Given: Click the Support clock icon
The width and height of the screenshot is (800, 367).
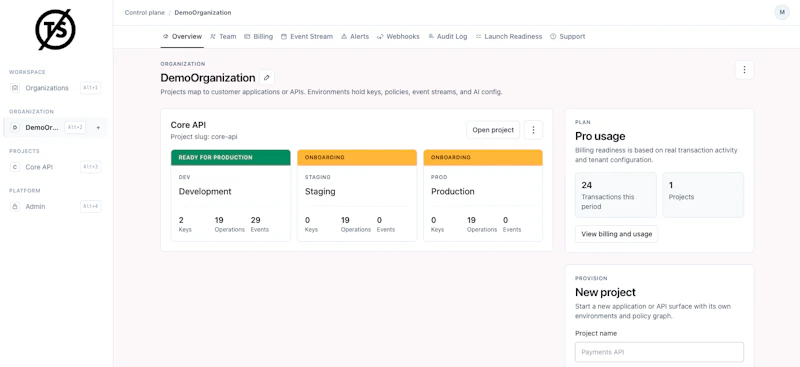Looking at the screenshot, I should pyautogui.click(x=553, y=37).
